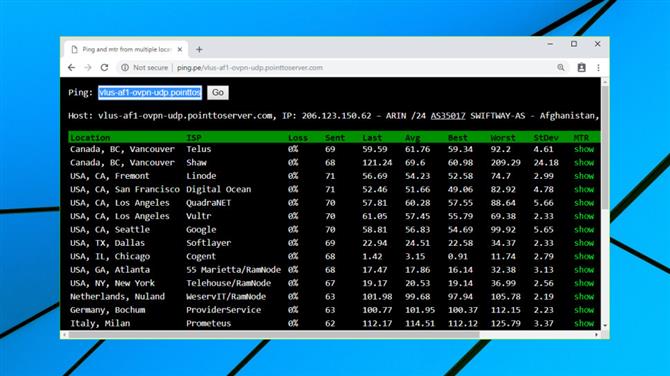Select the 0.91 best value
The image size is (670, 376).
tap(458, 256)
